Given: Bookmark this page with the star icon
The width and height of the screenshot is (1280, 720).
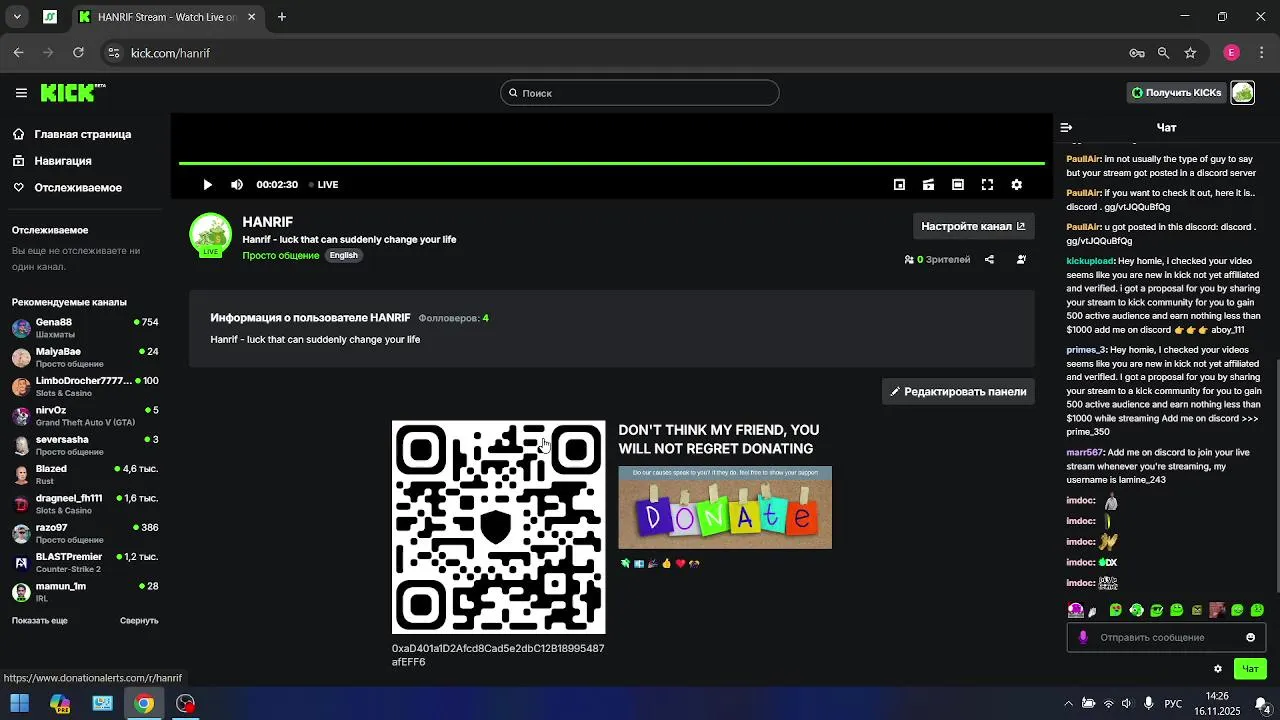Looking at the screenshot, I should point(1190,53).
